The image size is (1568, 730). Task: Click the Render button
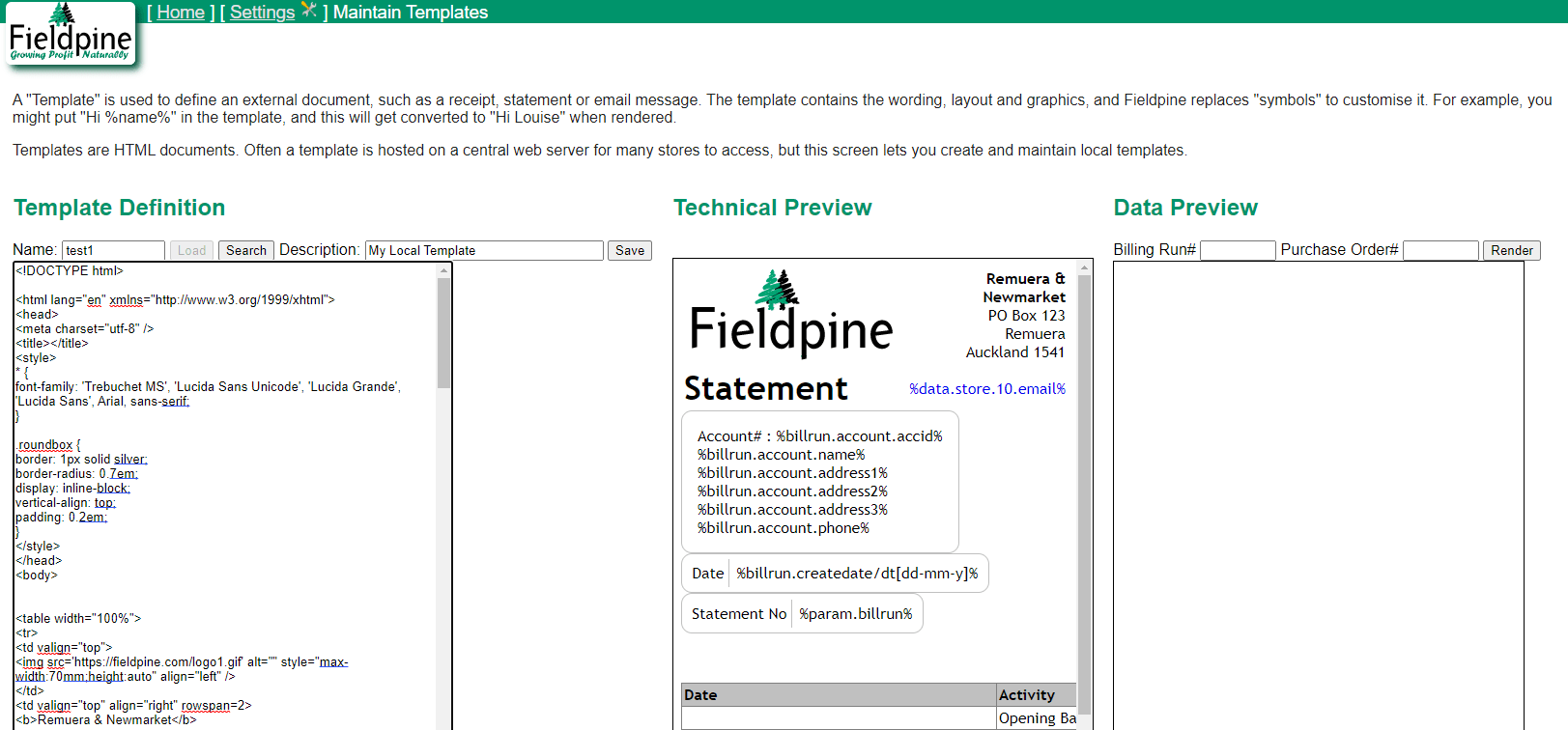(x=1512, y=250)
